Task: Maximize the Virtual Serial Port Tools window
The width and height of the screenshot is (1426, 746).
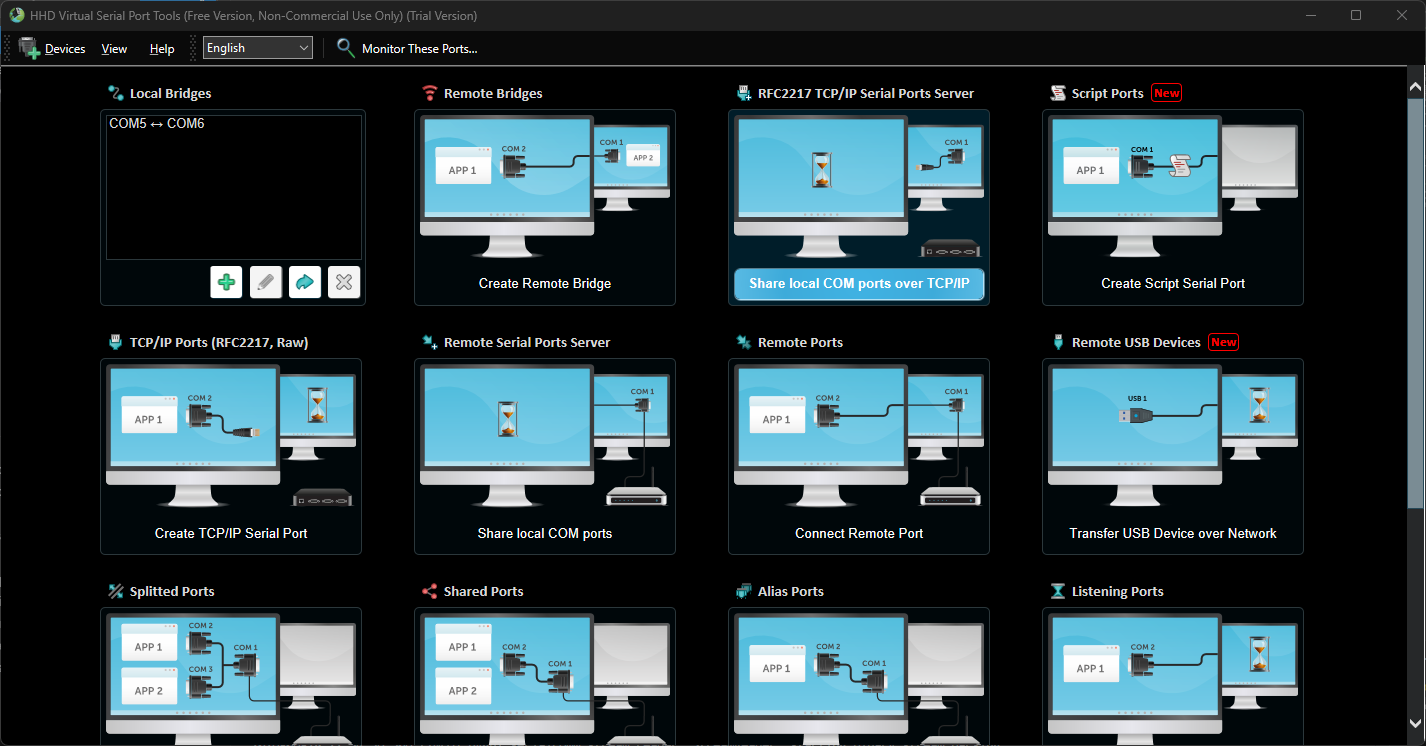Action: 1356,15
